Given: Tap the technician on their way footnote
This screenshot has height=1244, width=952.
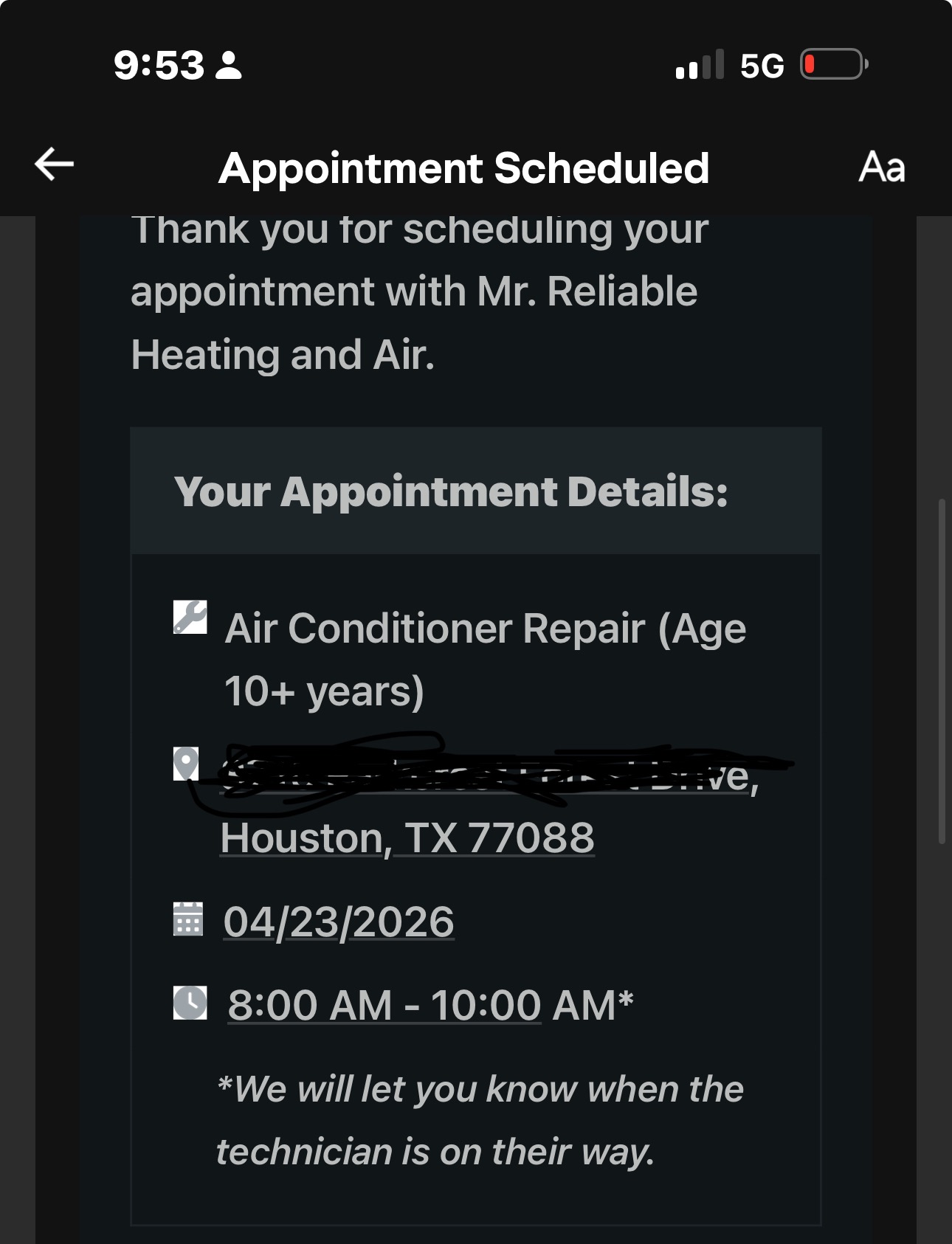Looking at the screenshot, I should coord(480,1120).
